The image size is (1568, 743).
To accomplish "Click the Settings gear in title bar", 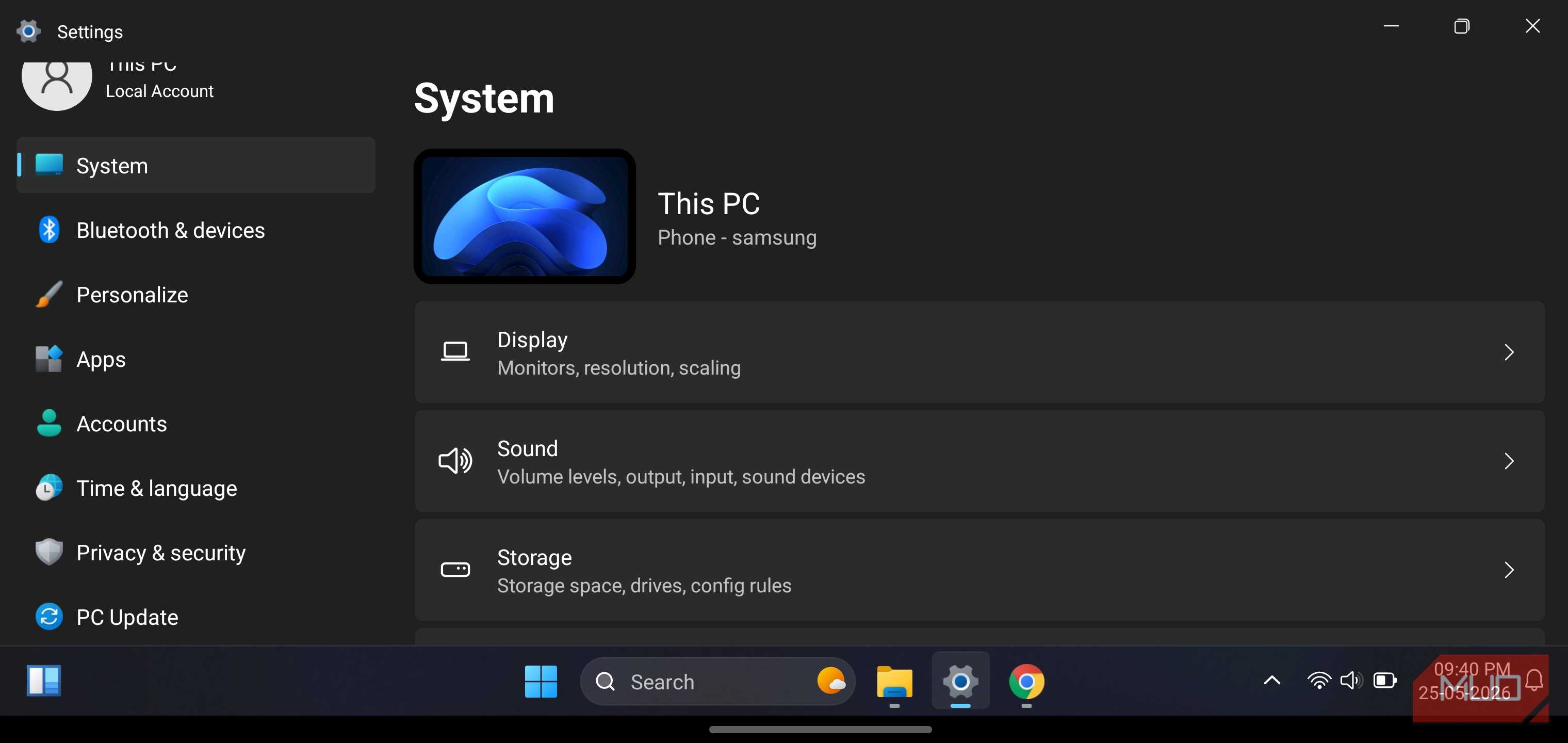I will pos(28,31).
